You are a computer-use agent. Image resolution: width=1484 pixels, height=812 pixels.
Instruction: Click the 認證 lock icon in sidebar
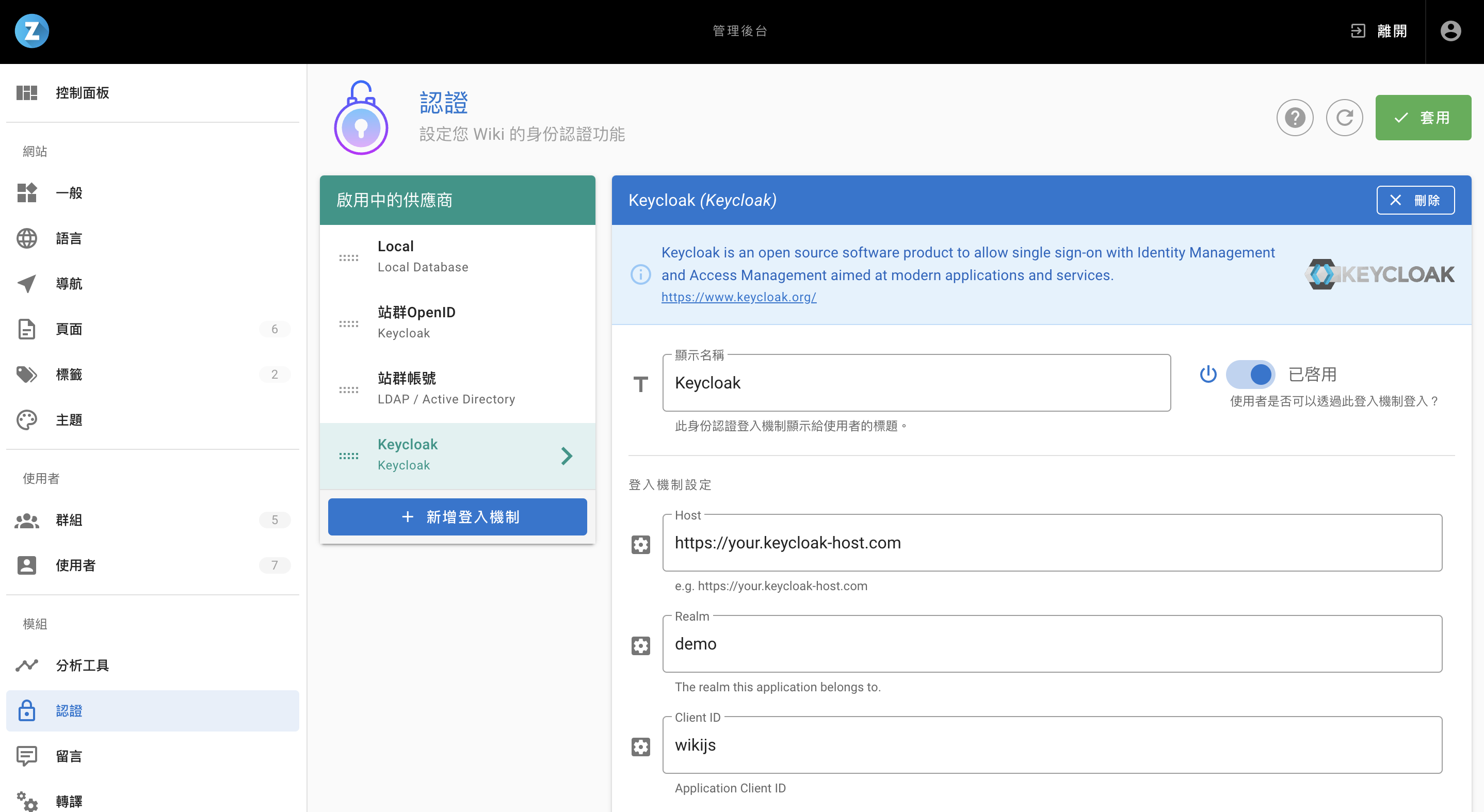(x=26, y=711)
